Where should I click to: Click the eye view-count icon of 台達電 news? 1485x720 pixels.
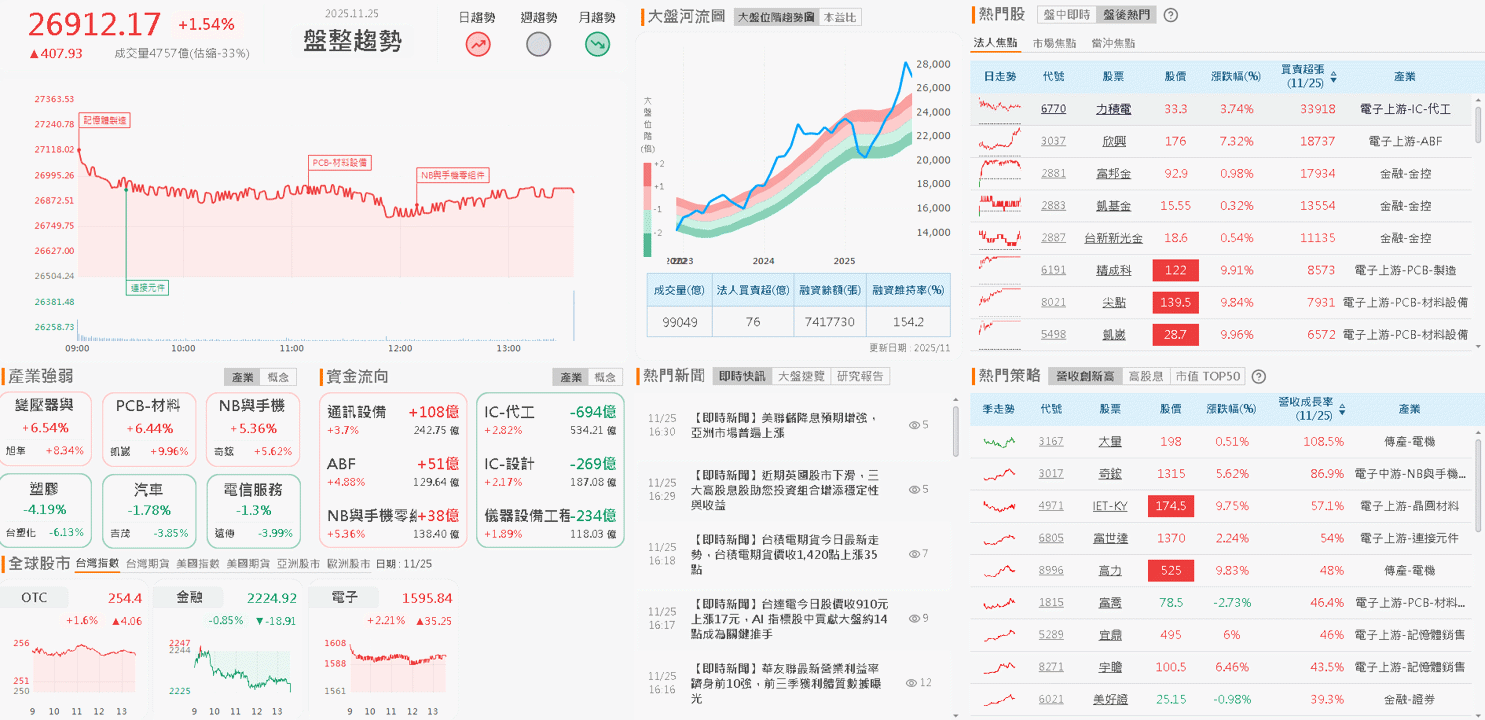tap(914, 618)
